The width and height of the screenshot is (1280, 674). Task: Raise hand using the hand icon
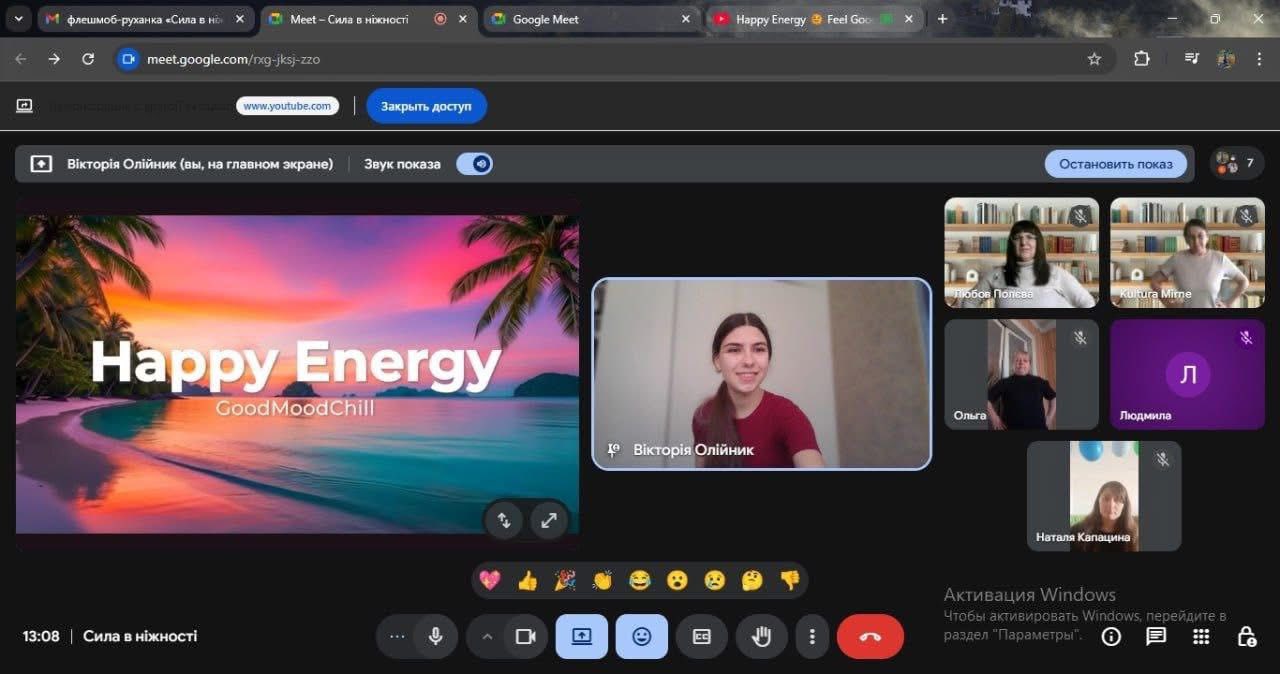point(761,637)
